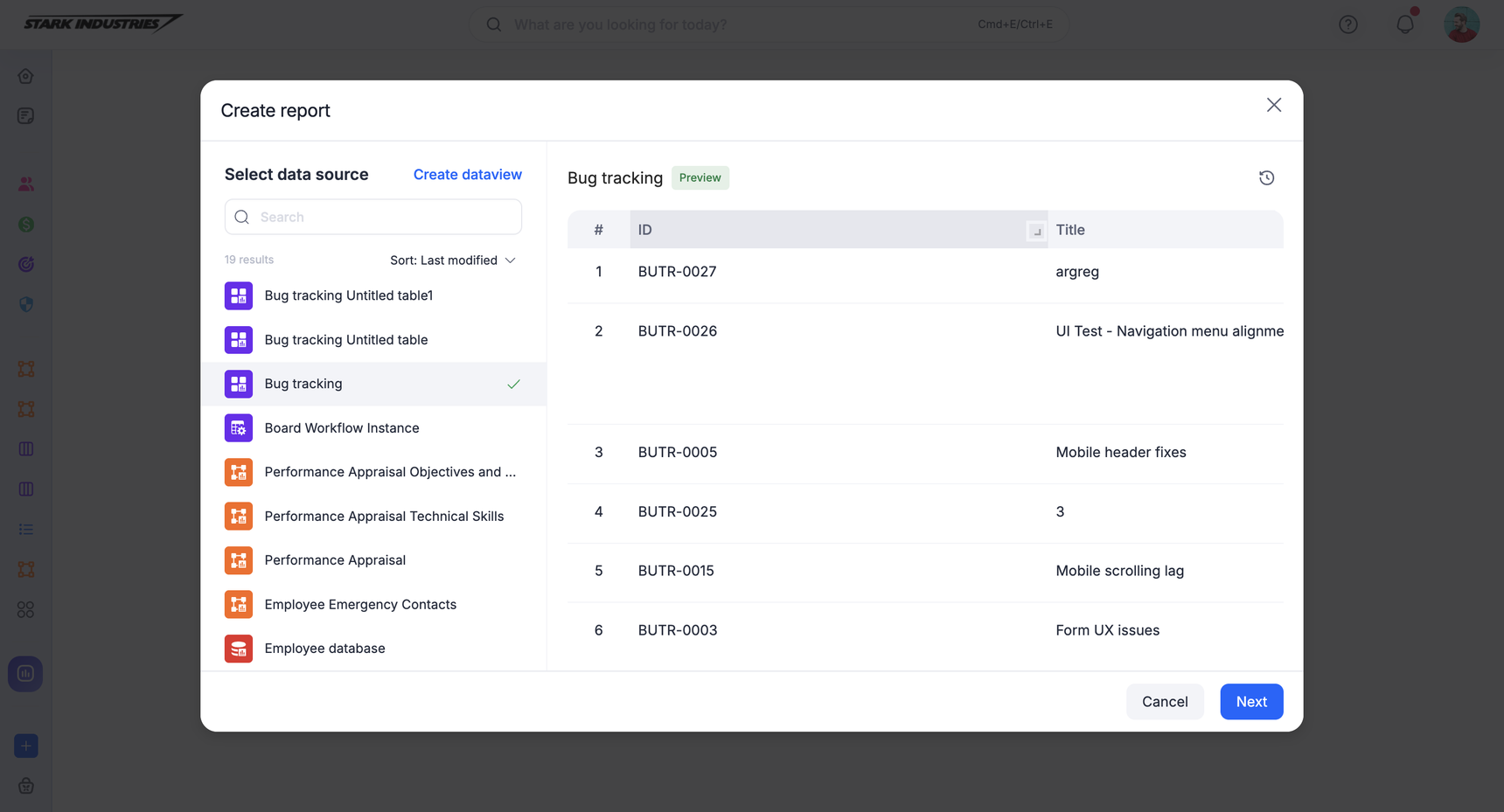This screenshot has width=1504, height=812.
Task: Click the Create dataview link
Action: coord(467,175)
